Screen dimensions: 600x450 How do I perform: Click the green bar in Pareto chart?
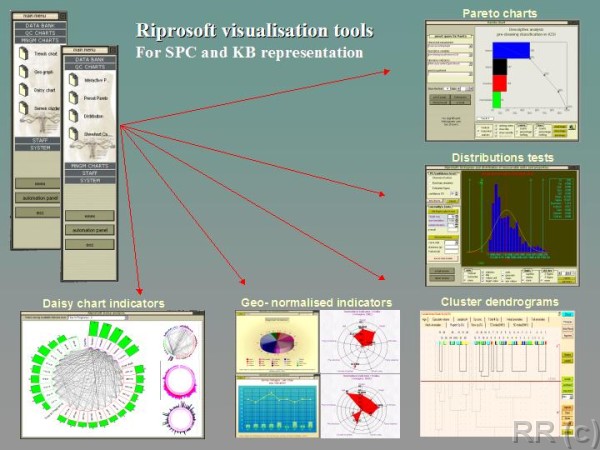click(x=497, y=100)
